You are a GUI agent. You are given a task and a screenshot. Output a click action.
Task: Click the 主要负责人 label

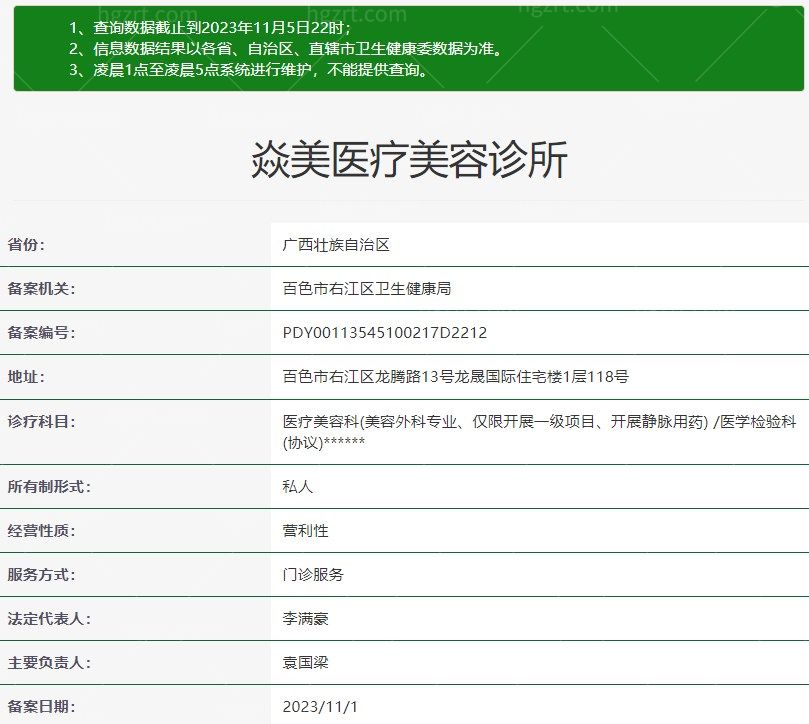click(x=50, y=662)
